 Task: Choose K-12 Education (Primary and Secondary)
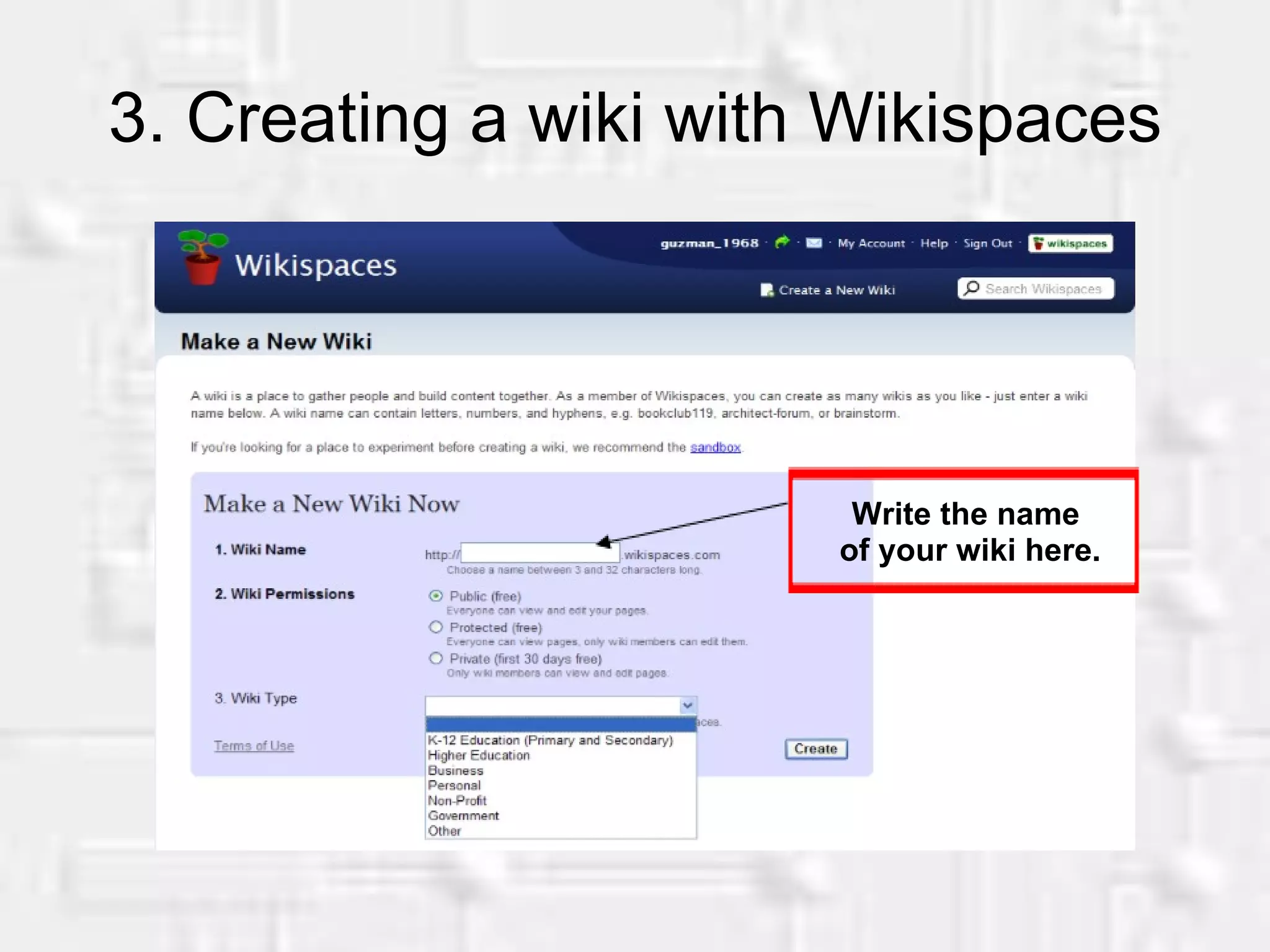561,740
